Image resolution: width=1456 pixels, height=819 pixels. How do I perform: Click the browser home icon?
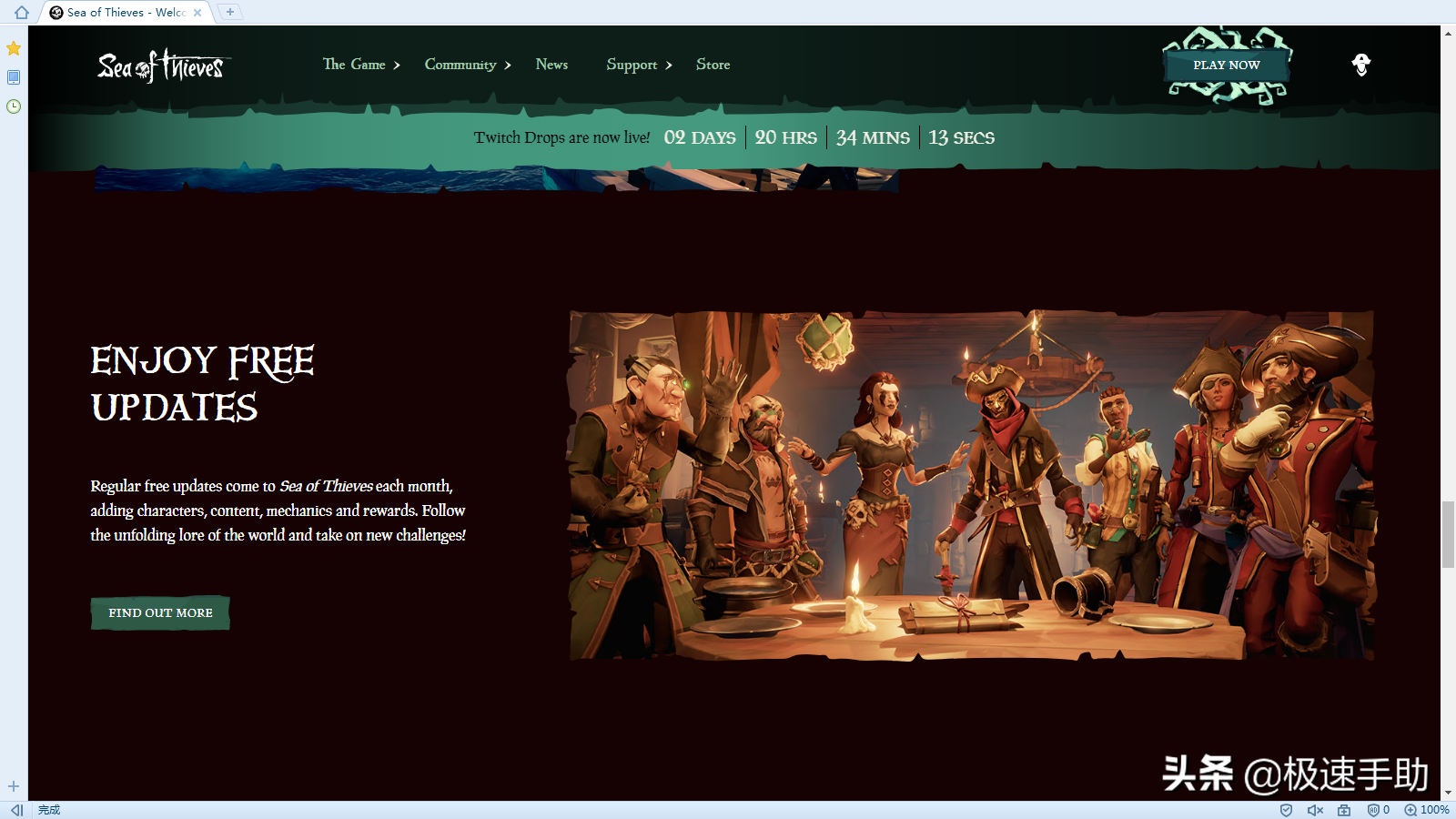tap(21, 12)
